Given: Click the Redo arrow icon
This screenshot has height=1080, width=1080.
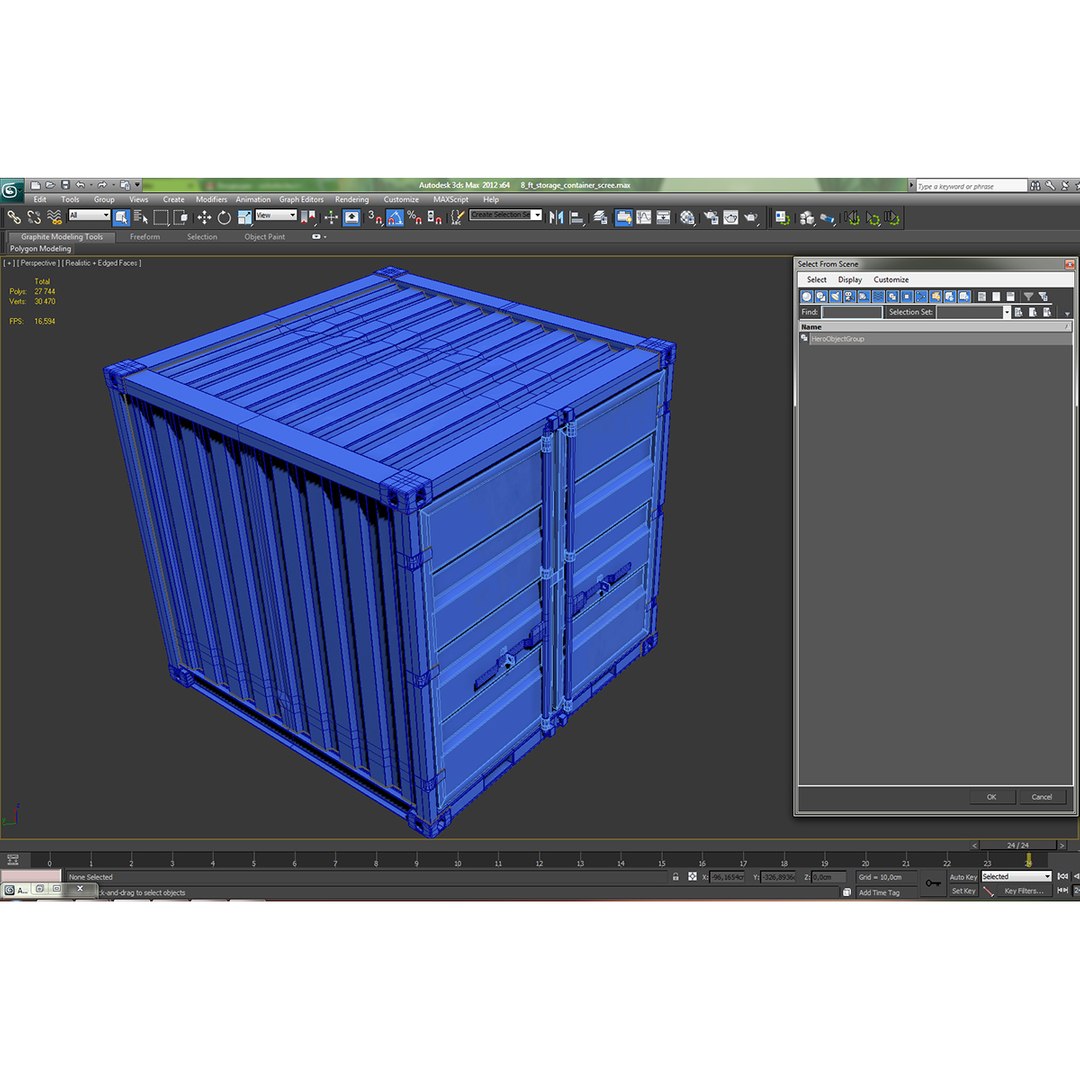Looking at the screenshot, I should click(102, 185).
